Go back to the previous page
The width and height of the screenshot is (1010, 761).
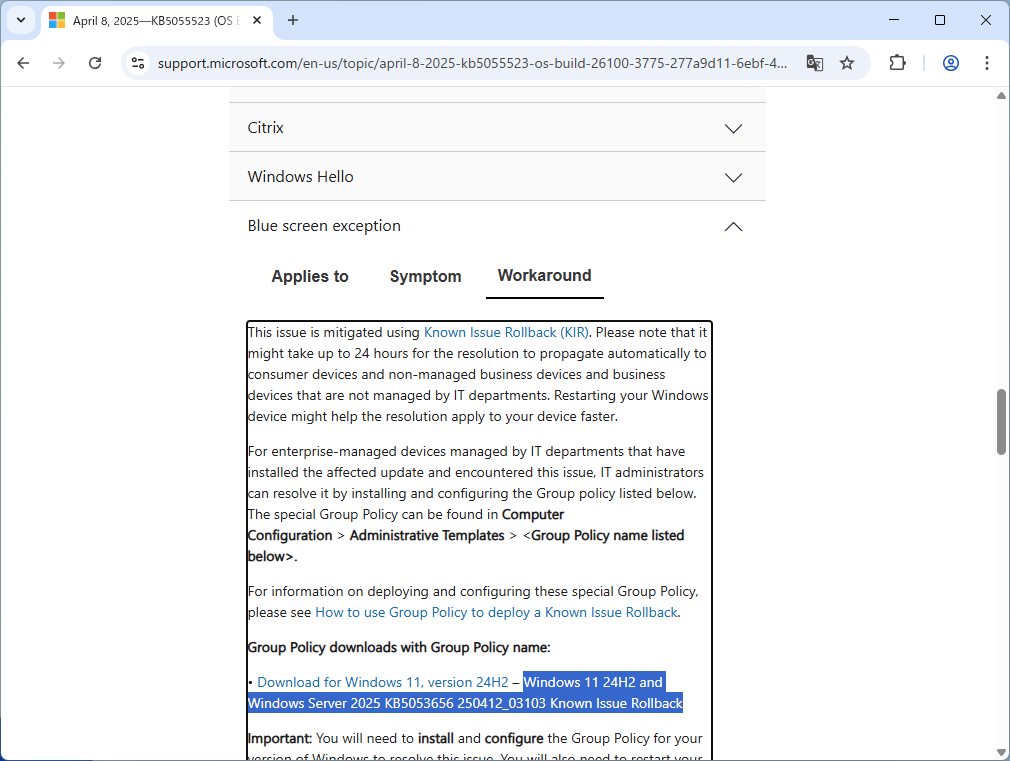(23, 62)
